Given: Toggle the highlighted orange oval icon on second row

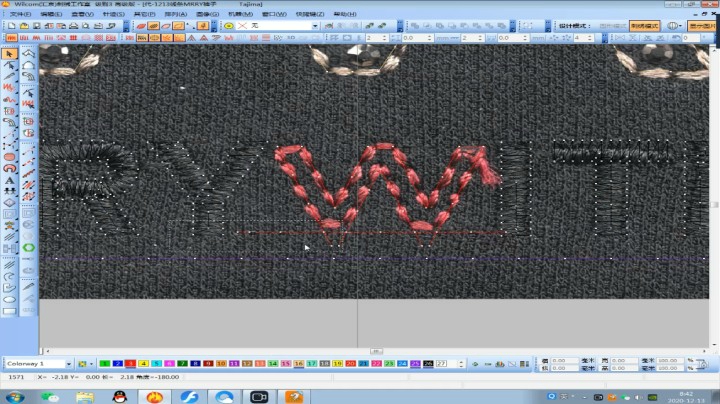Looking at the screenshot, I should (154, 38).
